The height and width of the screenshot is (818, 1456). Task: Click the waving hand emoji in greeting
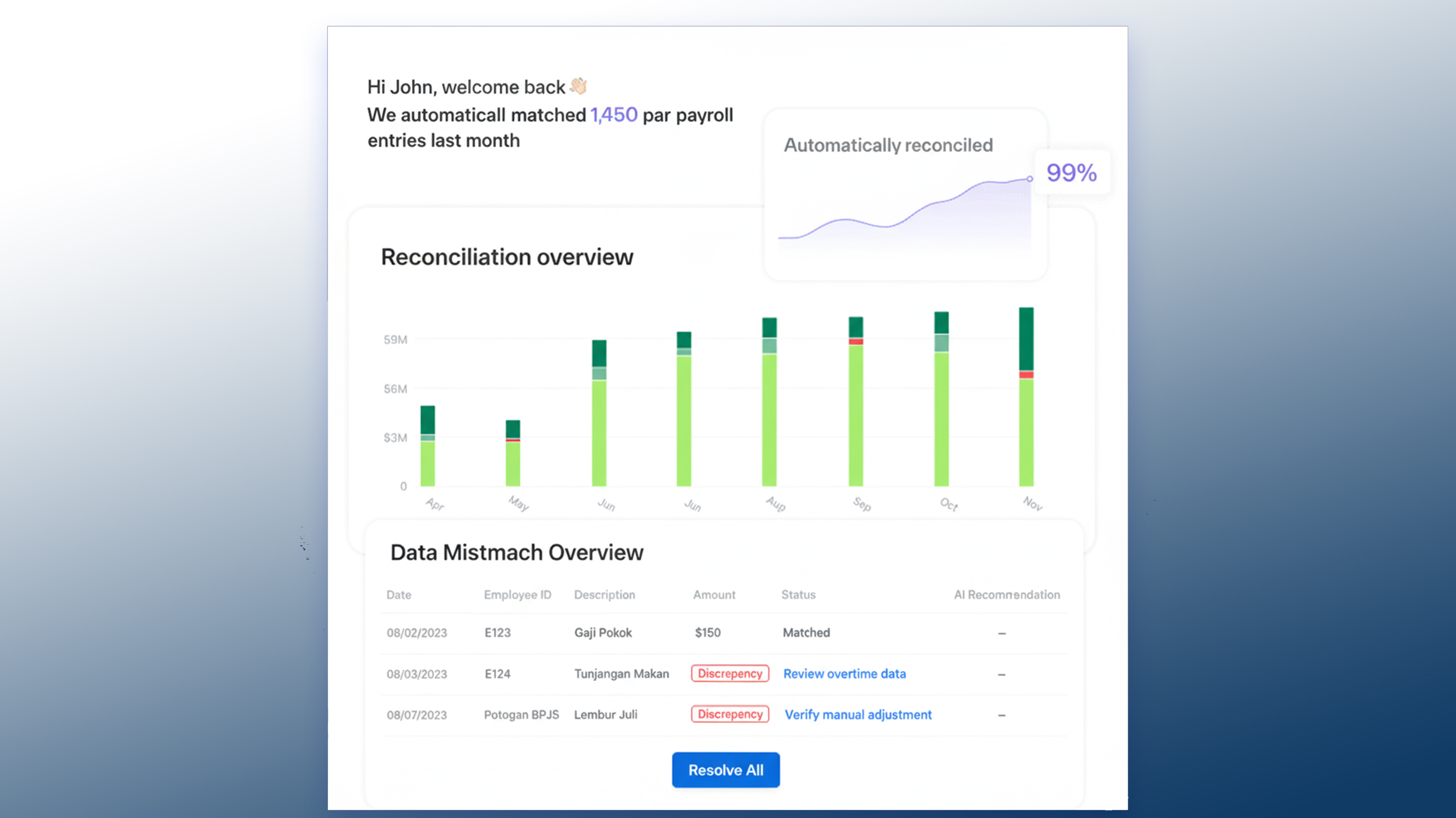(x=578, y=86)
